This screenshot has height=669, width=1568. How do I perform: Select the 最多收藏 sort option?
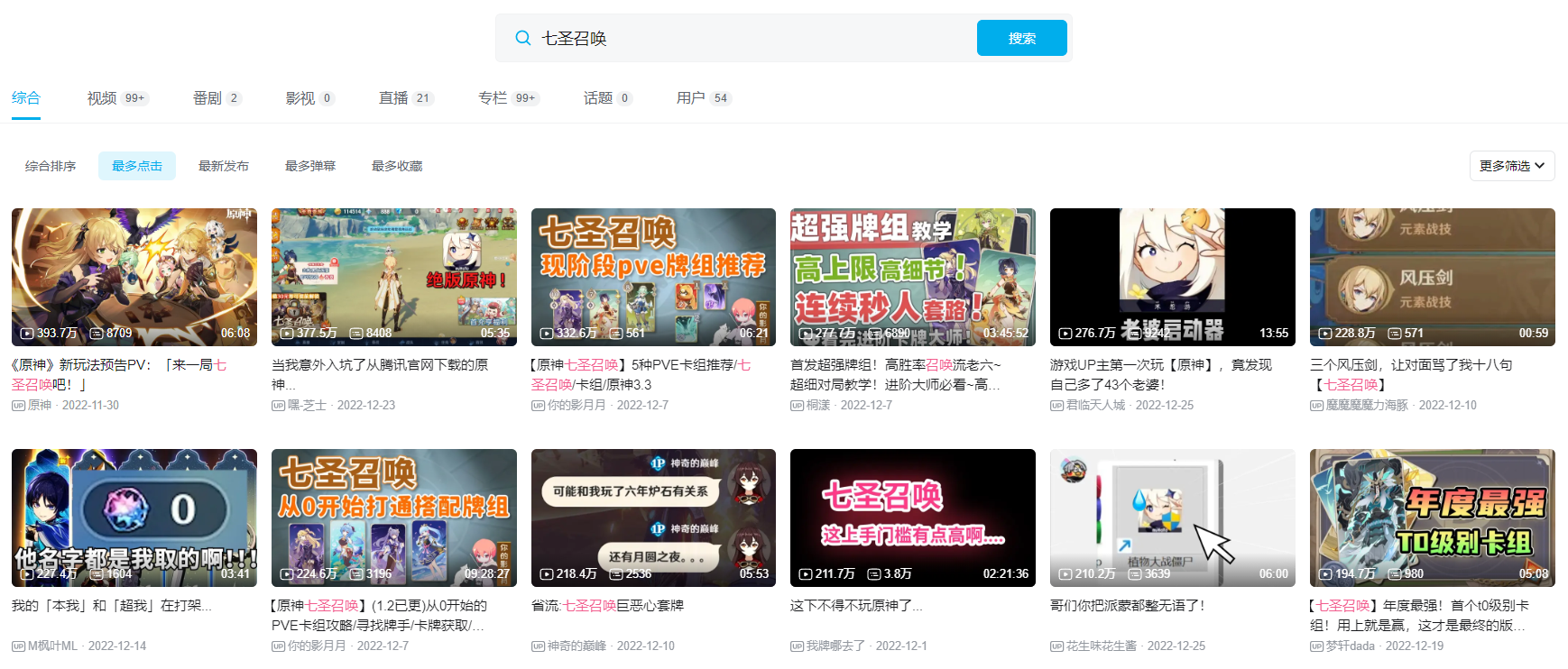tap(397, 166)
